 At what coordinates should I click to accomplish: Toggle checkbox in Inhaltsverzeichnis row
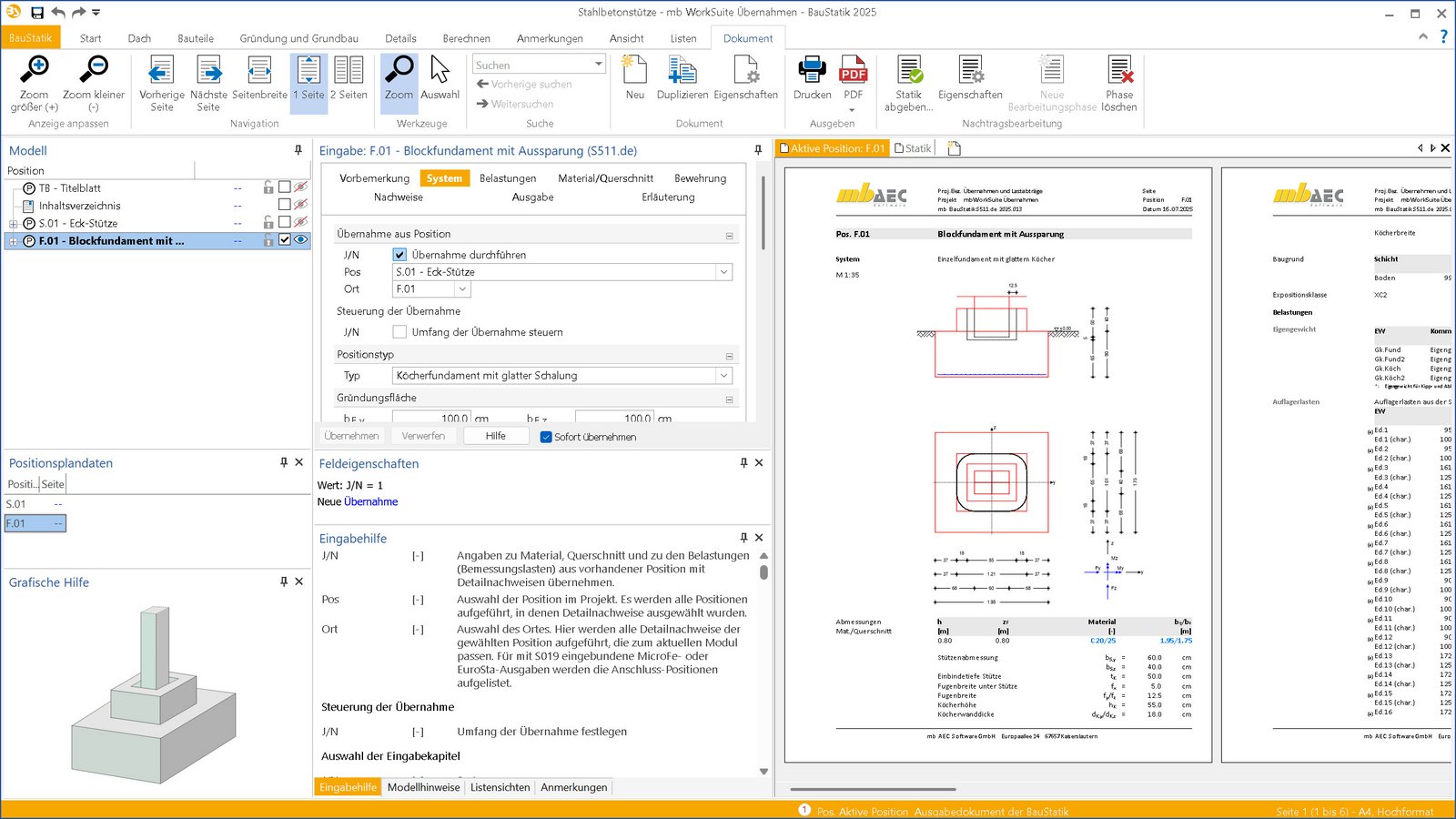[x=285, y=205]
